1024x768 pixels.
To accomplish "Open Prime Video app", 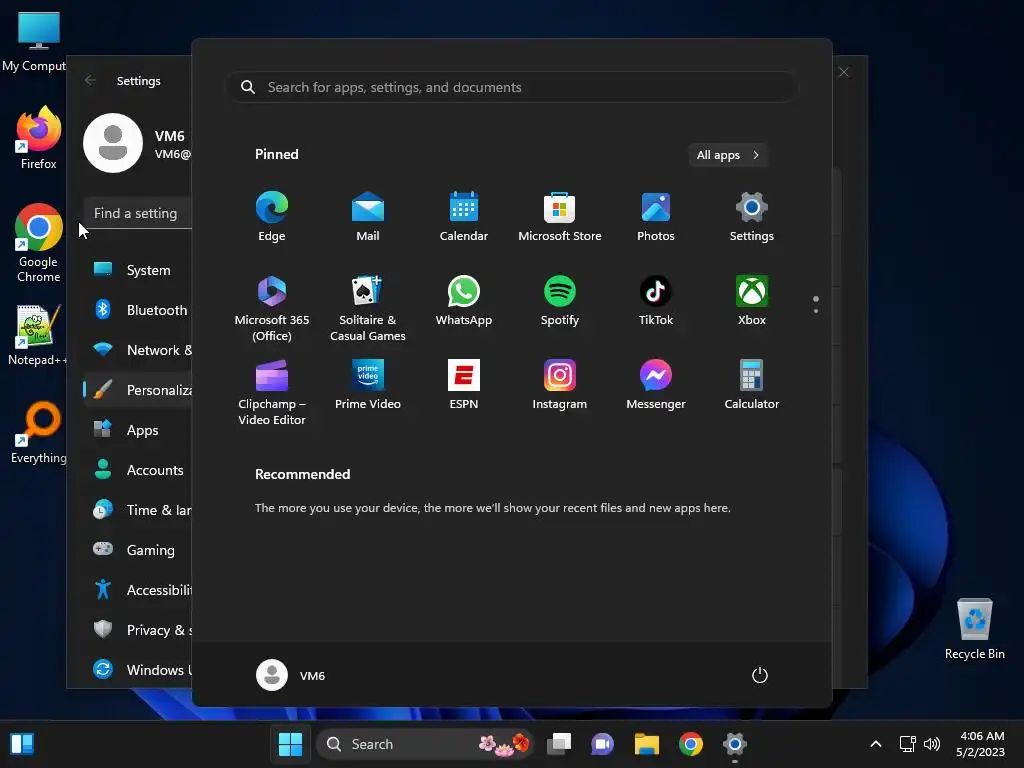I will (368, 385).
